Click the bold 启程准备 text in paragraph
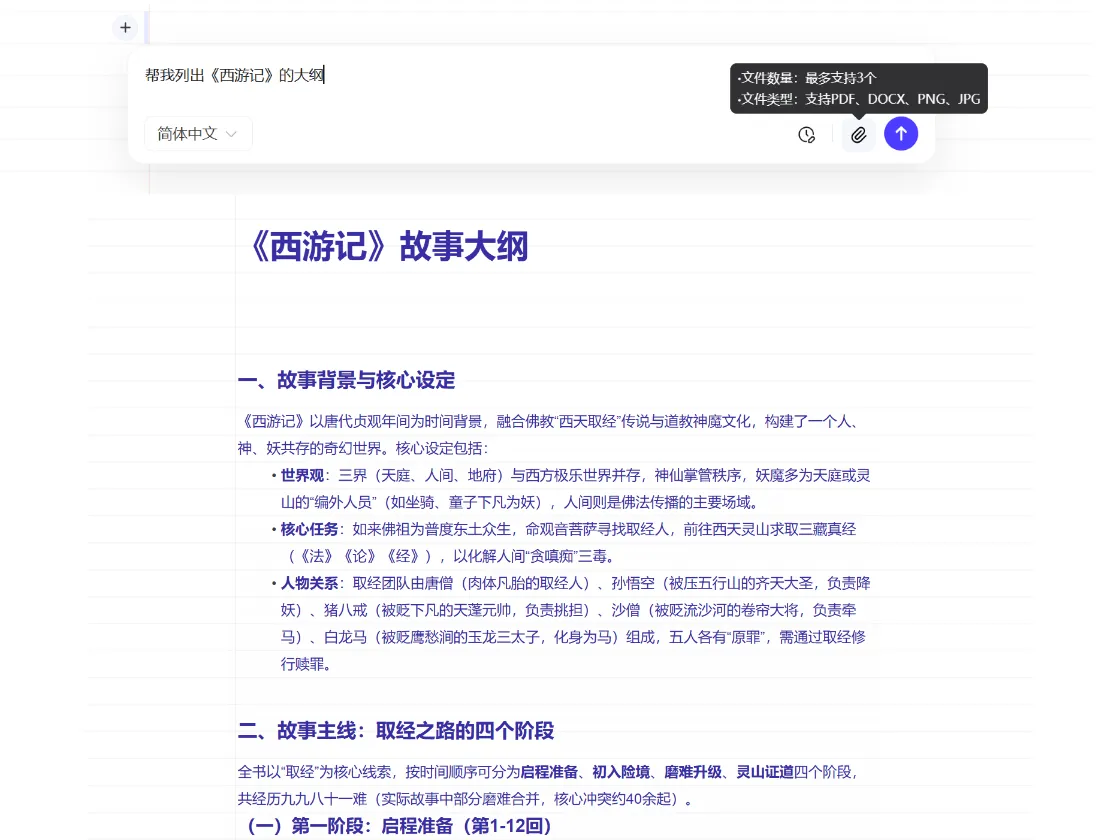The height and width of the screenshot is (840, 1120). pyautogui.click(x=549, y=772)
